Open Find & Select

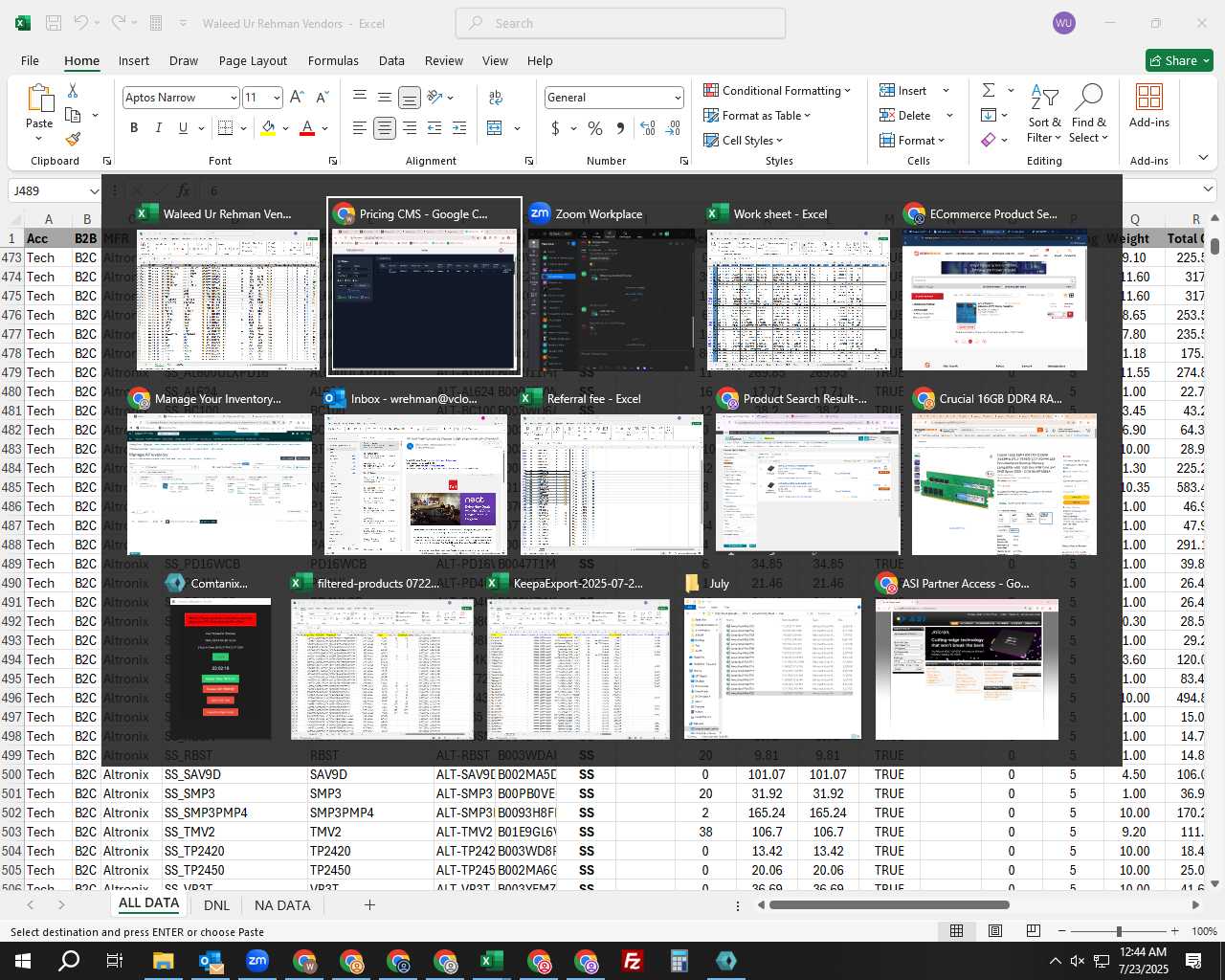(x=1089, y=114)
